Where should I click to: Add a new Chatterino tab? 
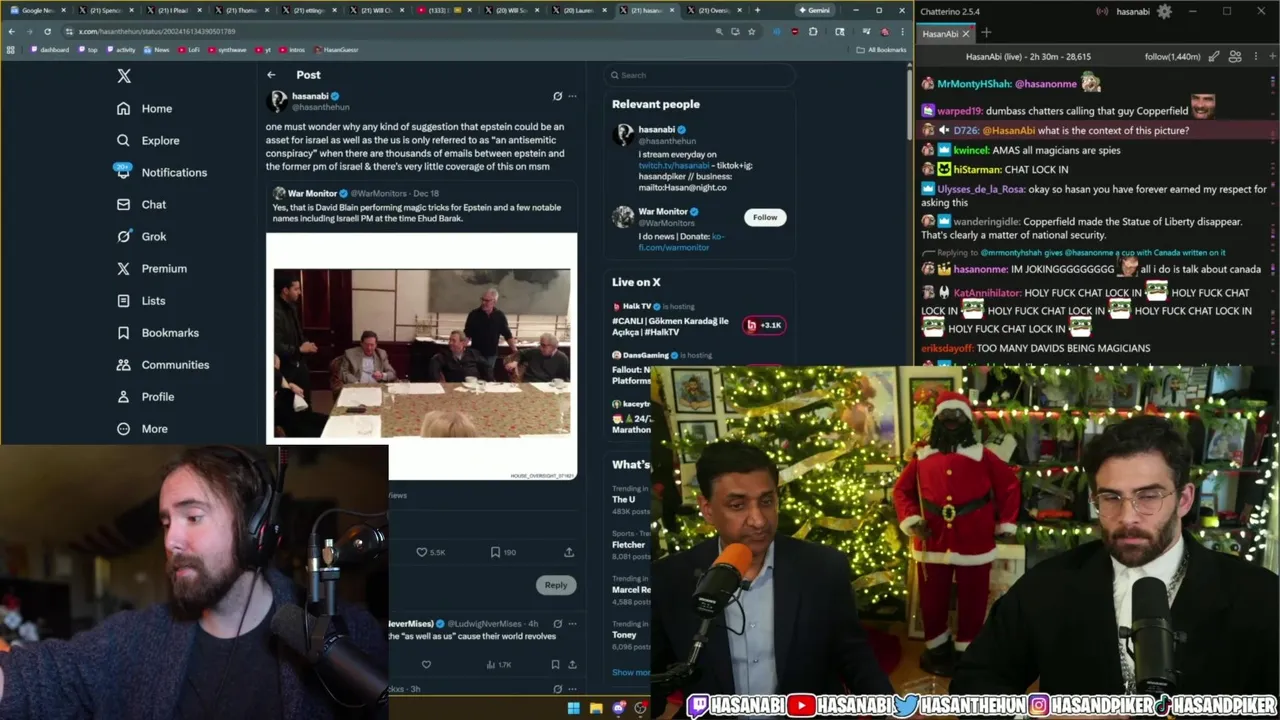coord(986,33)
